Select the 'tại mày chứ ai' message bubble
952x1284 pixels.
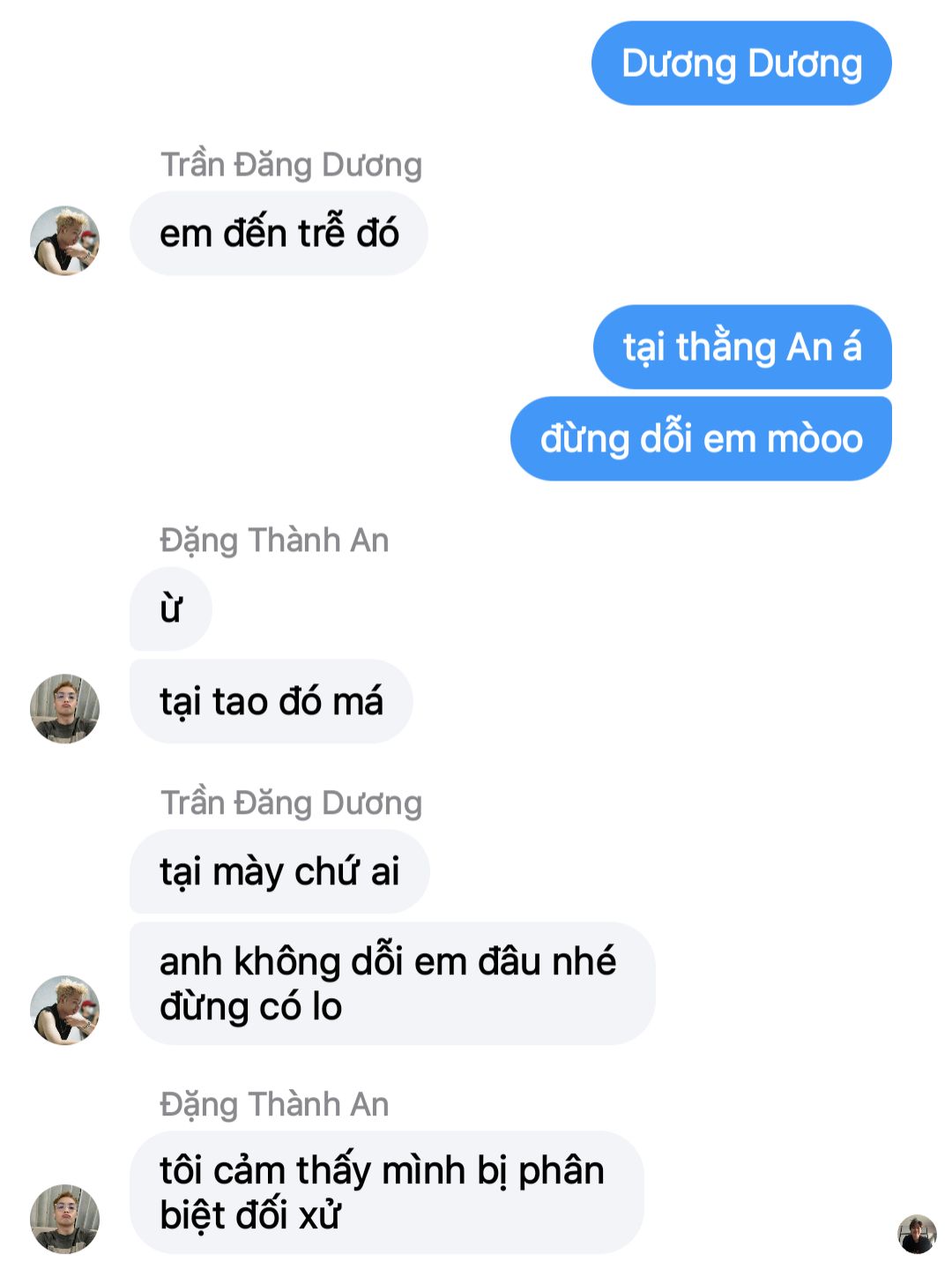click(x=279, y=872)
